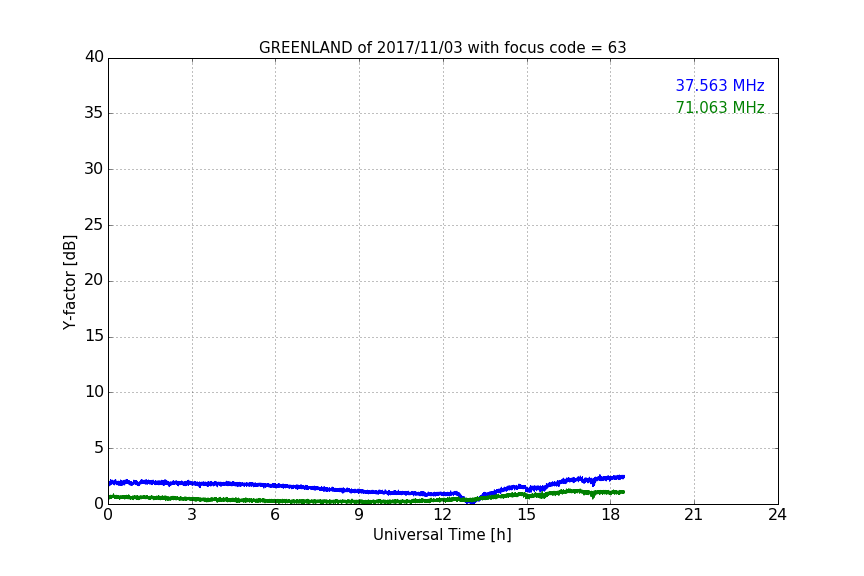Click the x-axis tick label 9

[359, 515]
